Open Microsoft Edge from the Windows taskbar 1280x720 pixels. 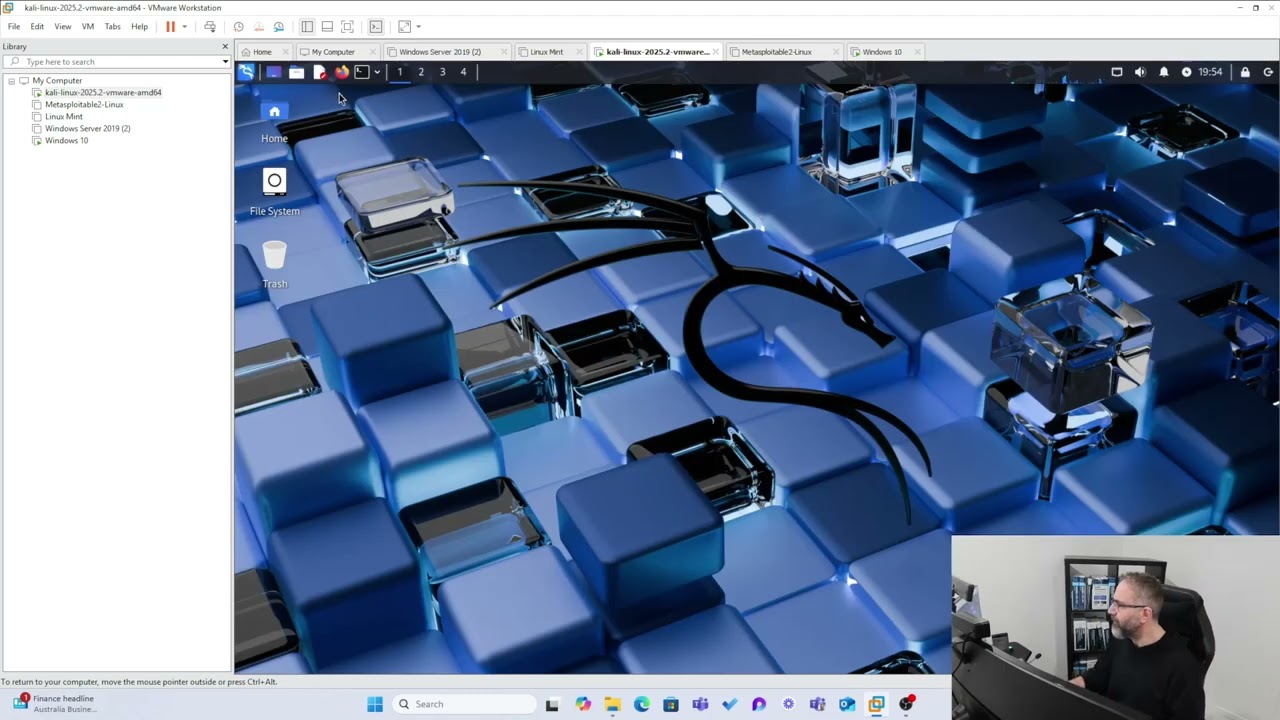(642, 704)
